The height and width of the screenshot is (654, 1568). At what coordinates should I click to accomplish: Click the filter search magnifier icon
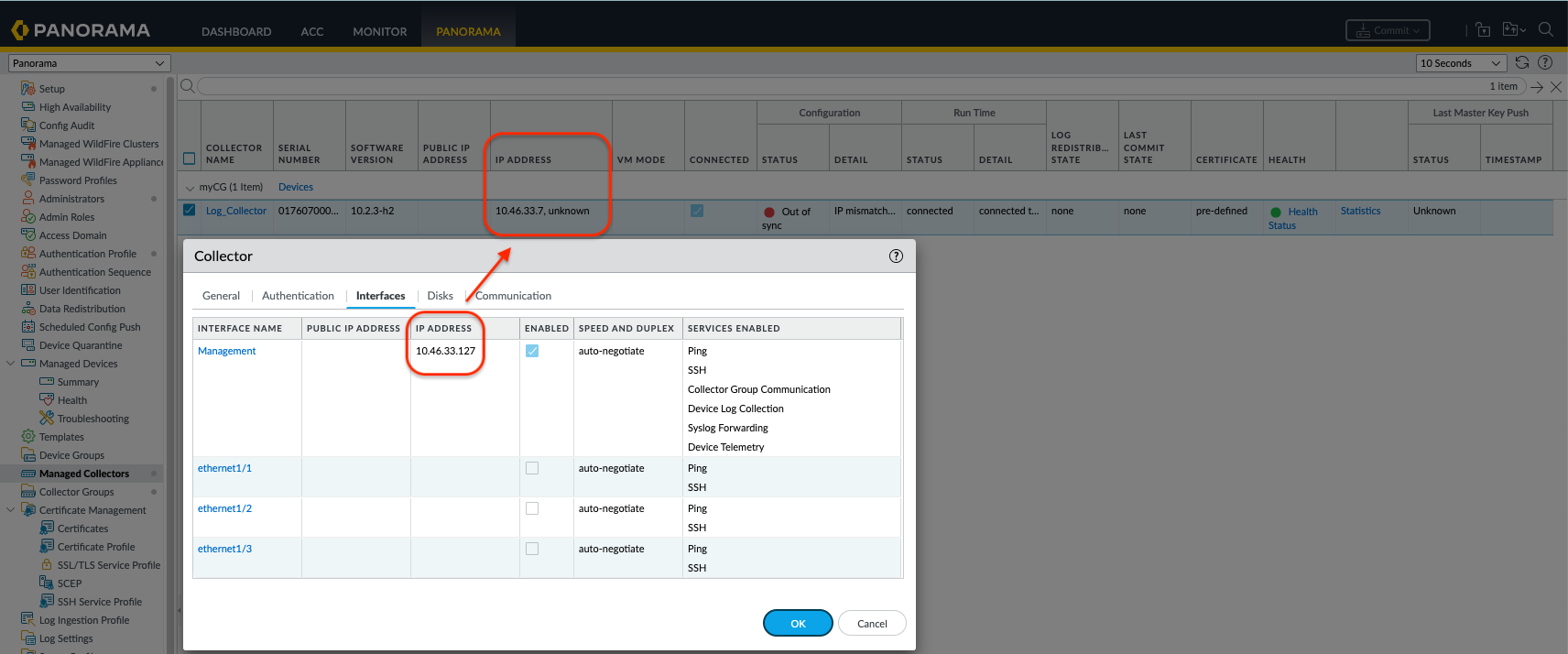pyautogui.click(x=187, y=86)
